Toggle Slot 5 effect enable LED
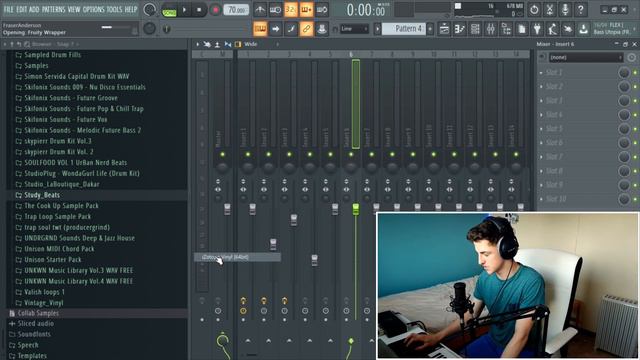Viewport: 640px width, 360px height. [x=635, y=129]
